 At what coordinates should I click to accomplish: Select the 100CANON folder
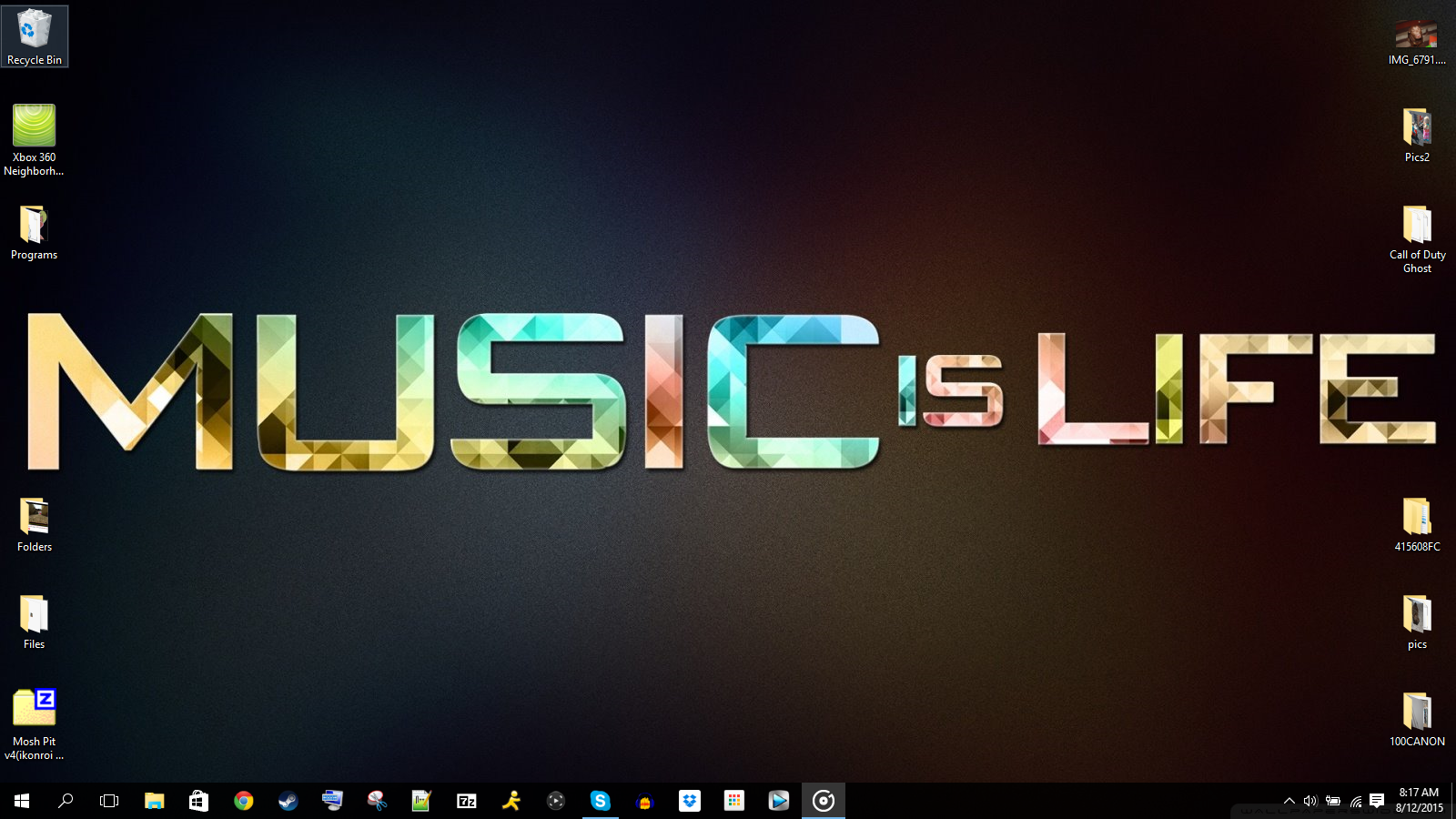tap(1417, 720)
